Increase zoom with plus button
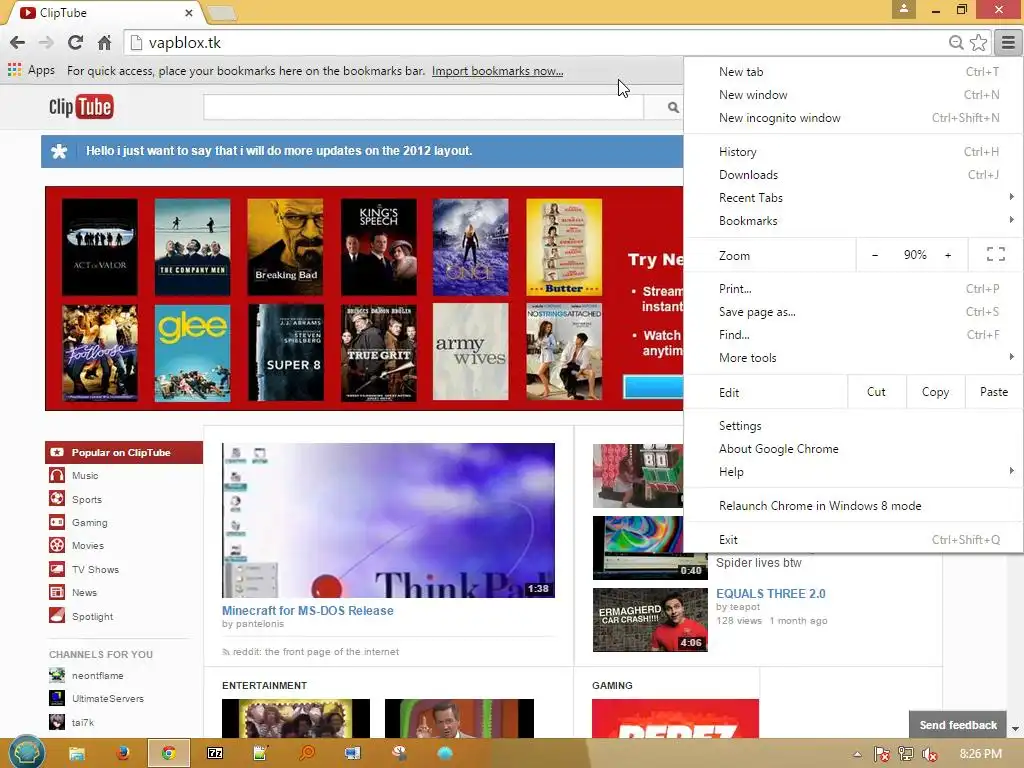This screenshot has width=1024, height=768. coord(948,255)
